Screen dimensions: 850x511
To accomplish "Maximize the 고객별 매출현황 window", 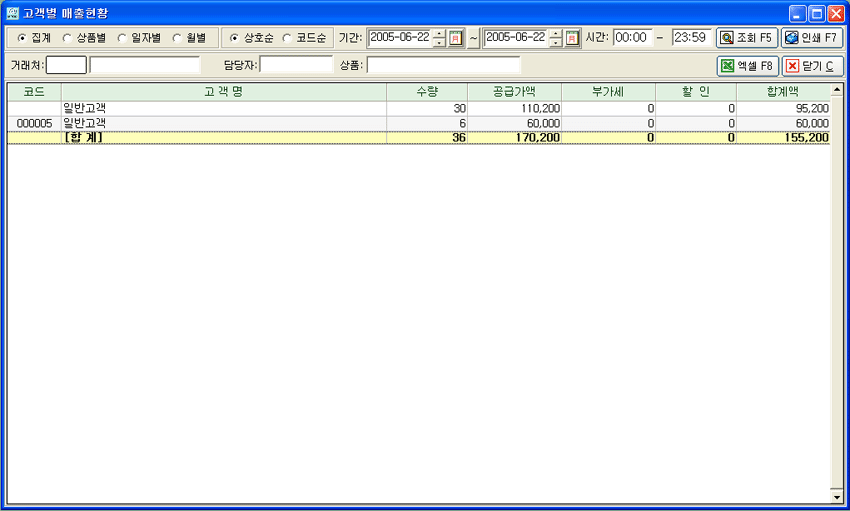I will (816, 14).
